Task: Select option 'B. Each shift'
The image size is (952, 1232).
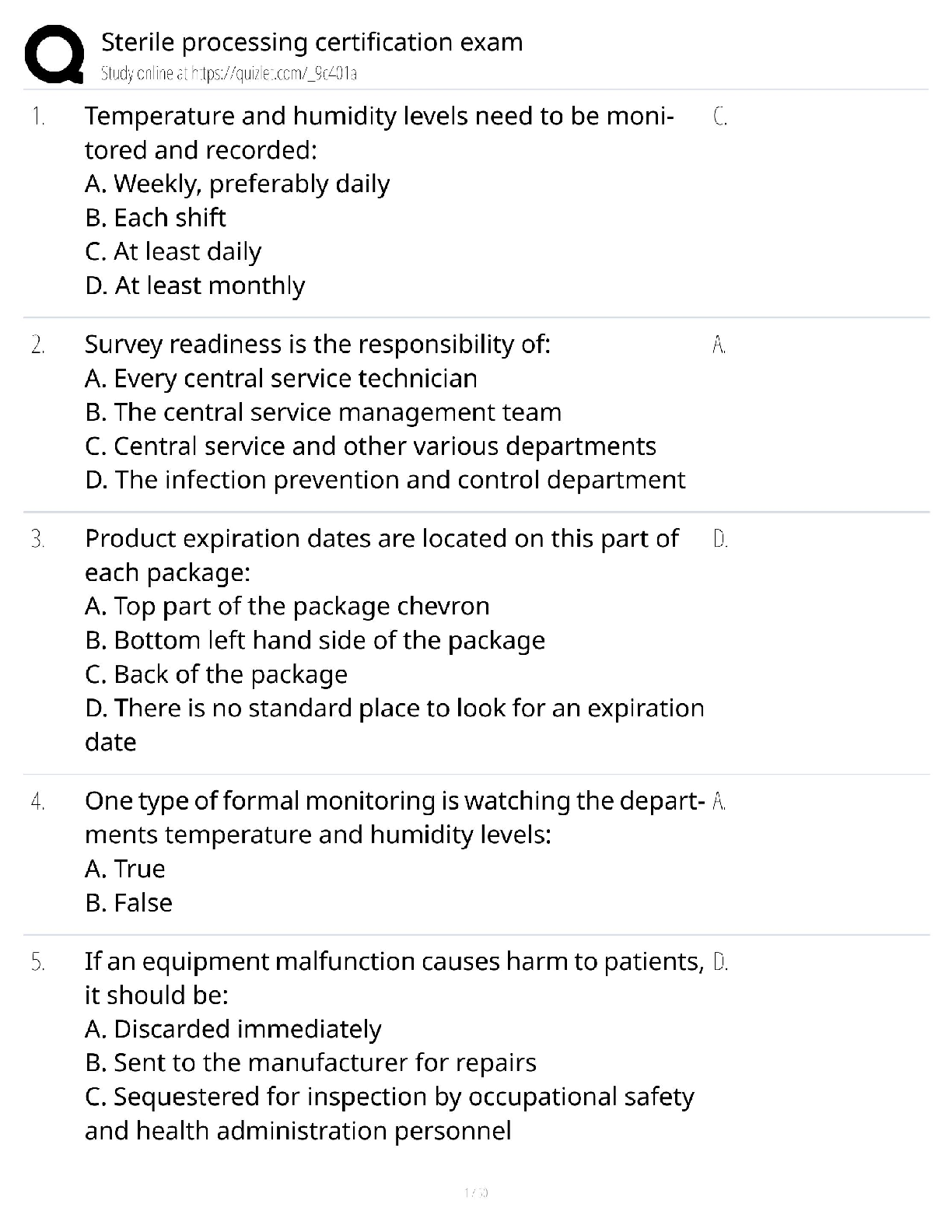Action: [x=156, y=218]
